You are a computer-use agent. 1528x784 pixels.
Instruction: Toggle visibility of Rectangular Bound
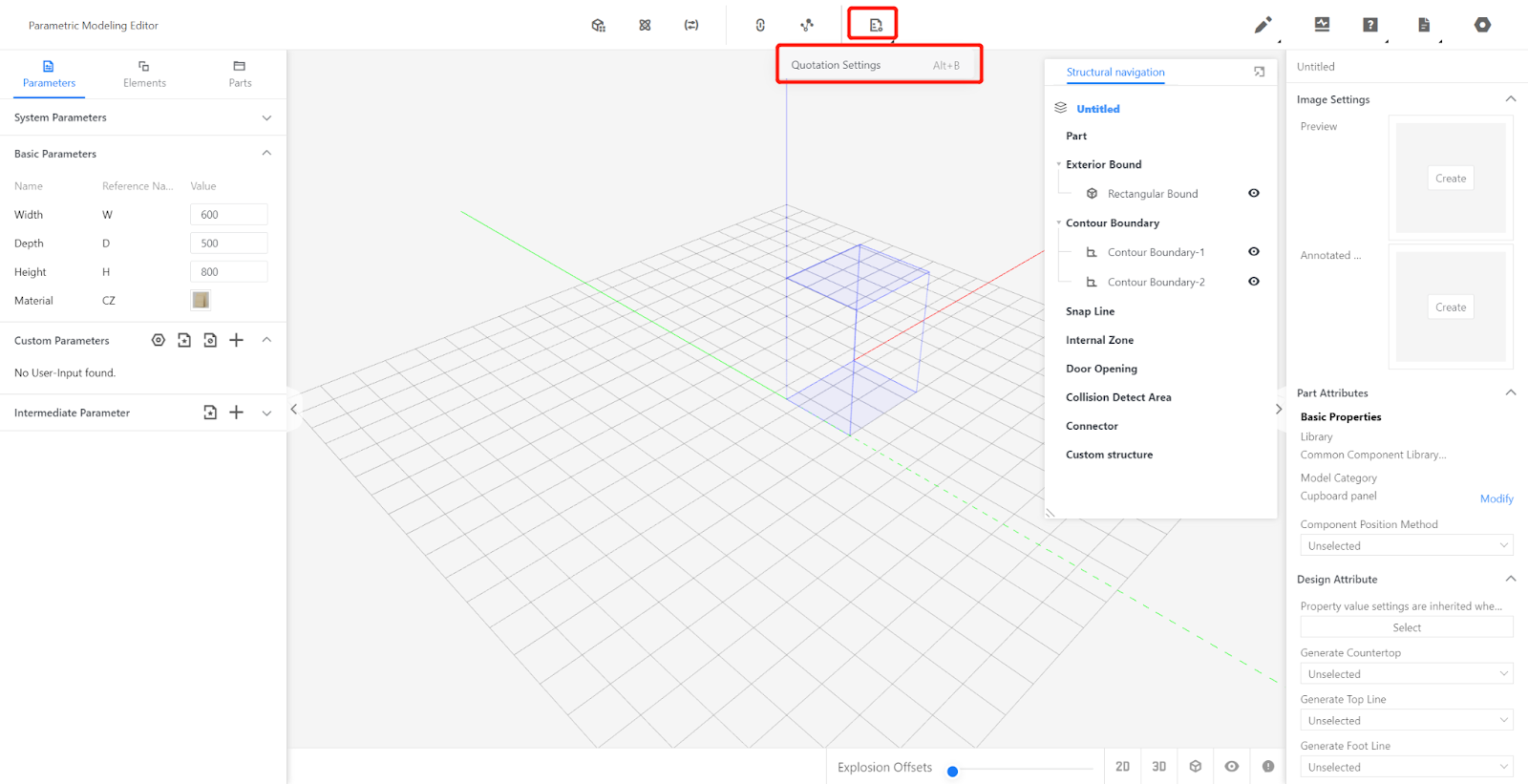pyautogui.click(x=1254, y=193)
